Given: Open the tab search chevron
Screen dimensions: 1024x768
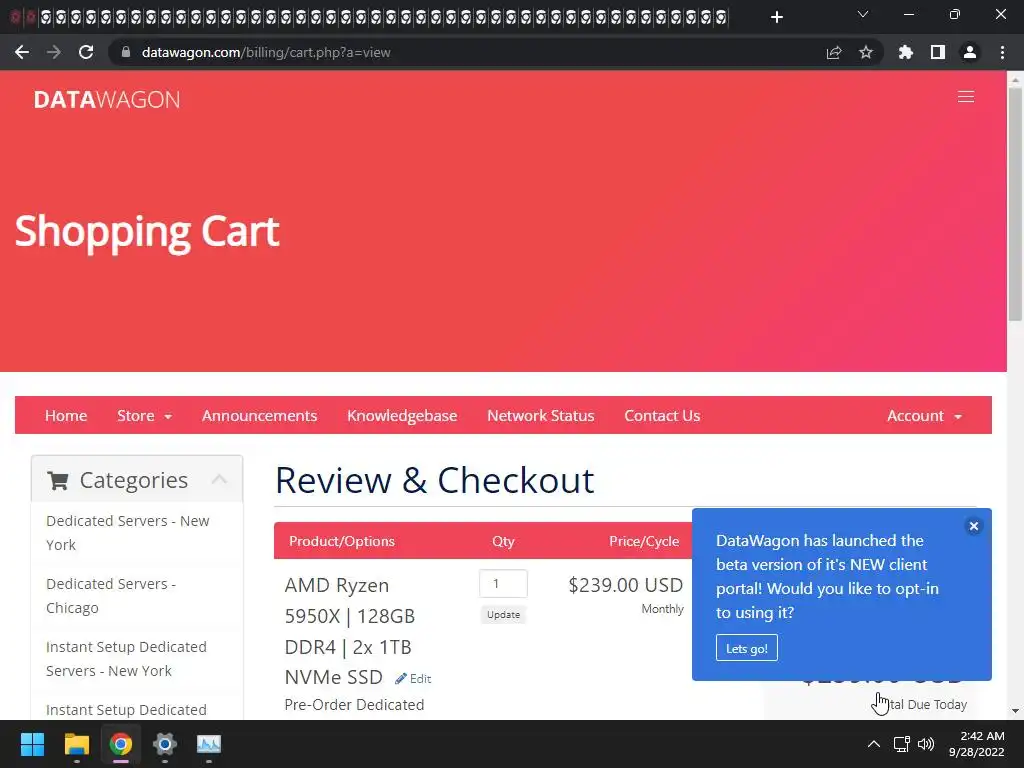Looking at the screenshot, I should (863, 14).
